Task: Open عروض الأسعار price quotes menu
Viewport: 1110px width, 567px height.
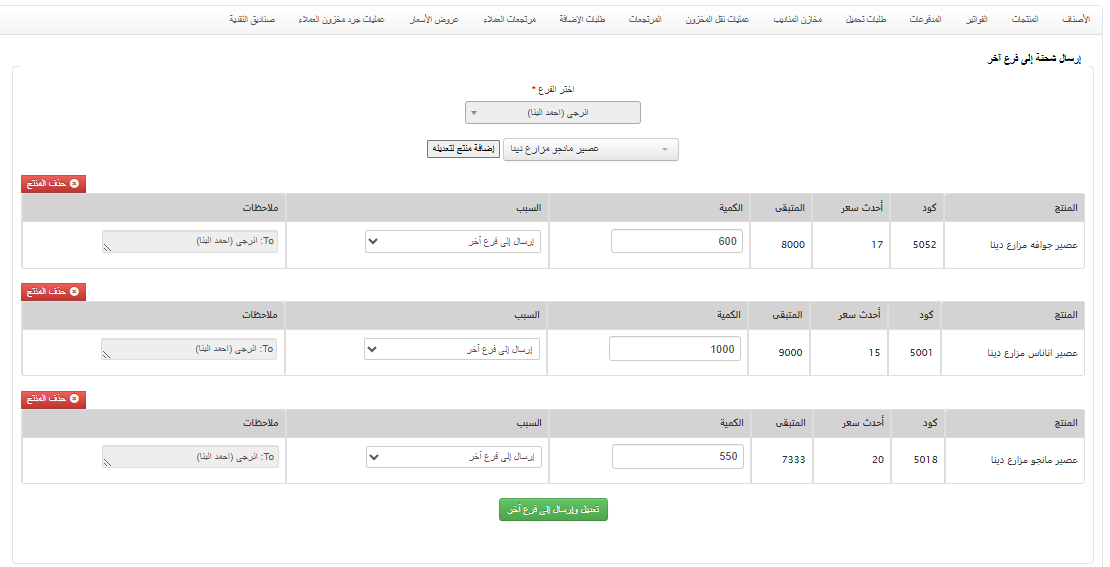Action: point(434,19)
